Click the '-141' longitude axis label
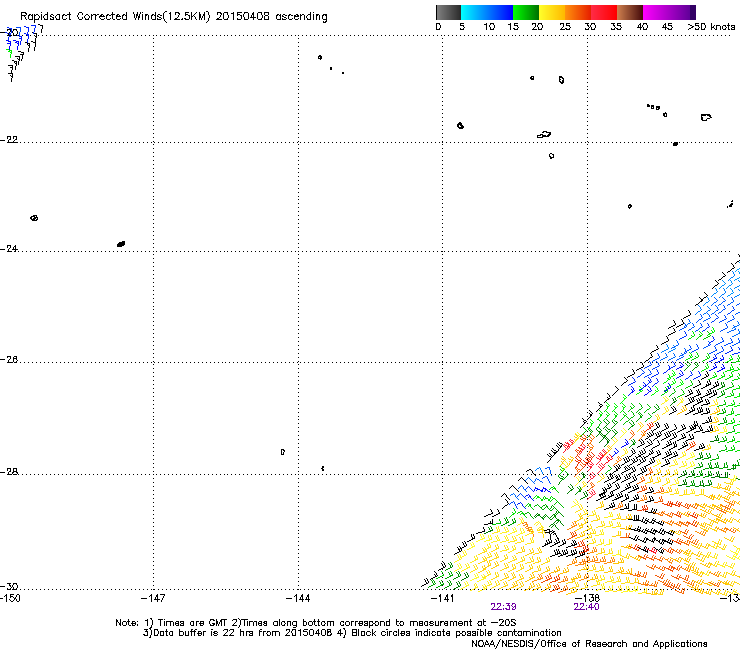The width and height of the screenshot is (740, 650). pos(443,599)
